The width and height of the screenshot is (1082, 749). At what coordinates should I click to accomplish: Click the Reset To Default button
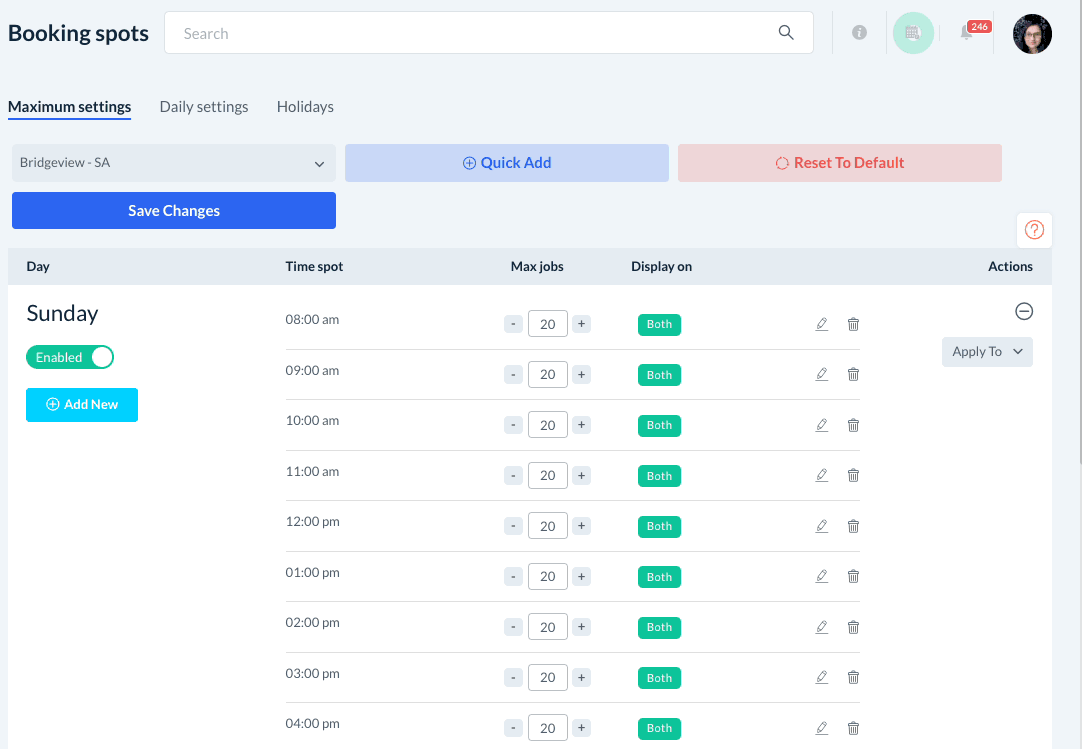coord(839,163)
